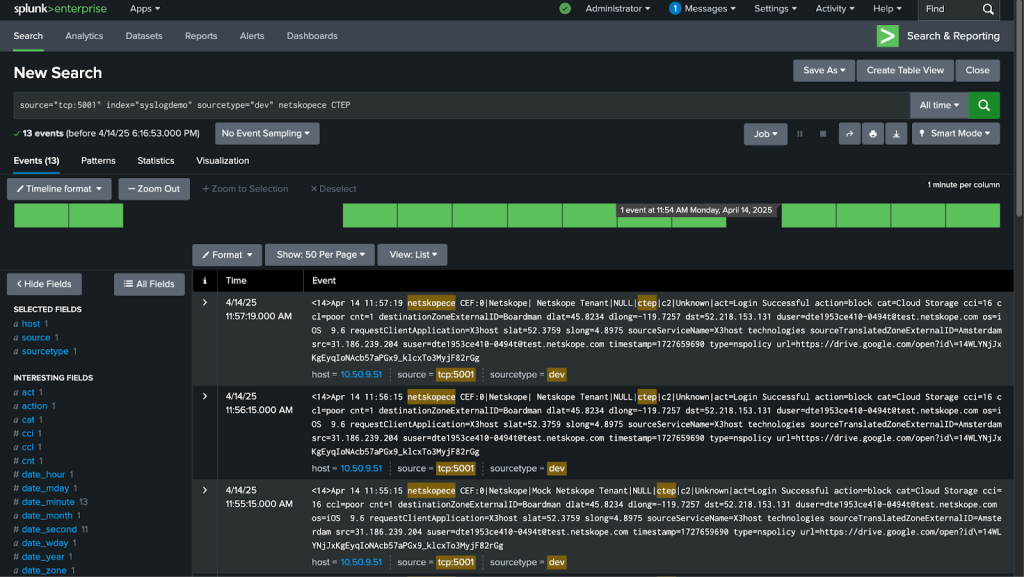Click the page vertical scrollbar

[x=1019, y=108]
